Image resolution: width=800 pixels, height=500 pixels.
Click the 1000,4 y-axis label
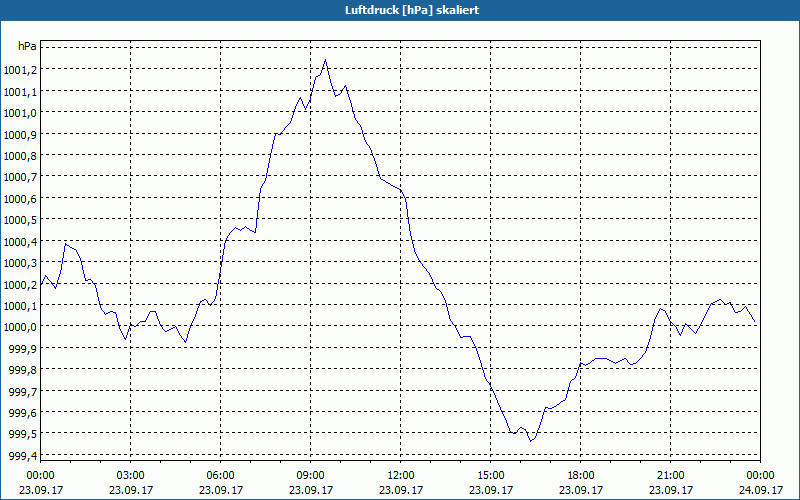(x=20, y=242)
